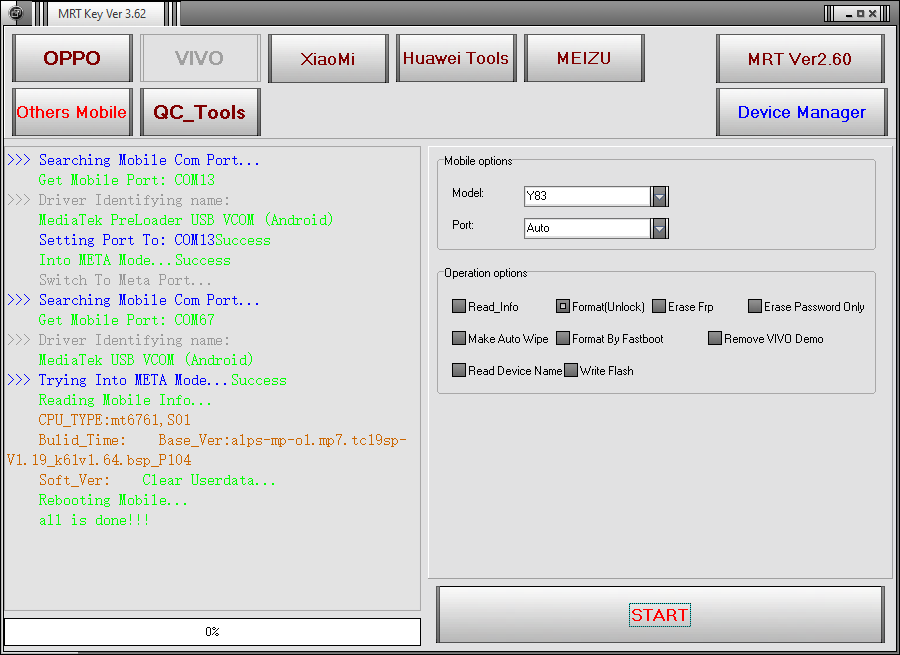Click log line 'MediaTek PreLoader USB VCOM (Android)'
900x655 pixels.
[186, 220]
